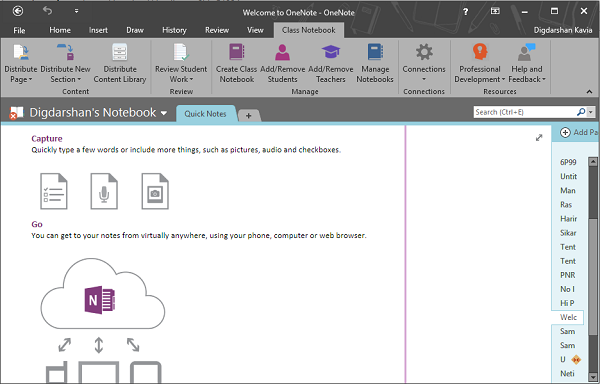Screen dimensions: 600x384
Task: Click Manage Notebooks
Action: point(375,63)
